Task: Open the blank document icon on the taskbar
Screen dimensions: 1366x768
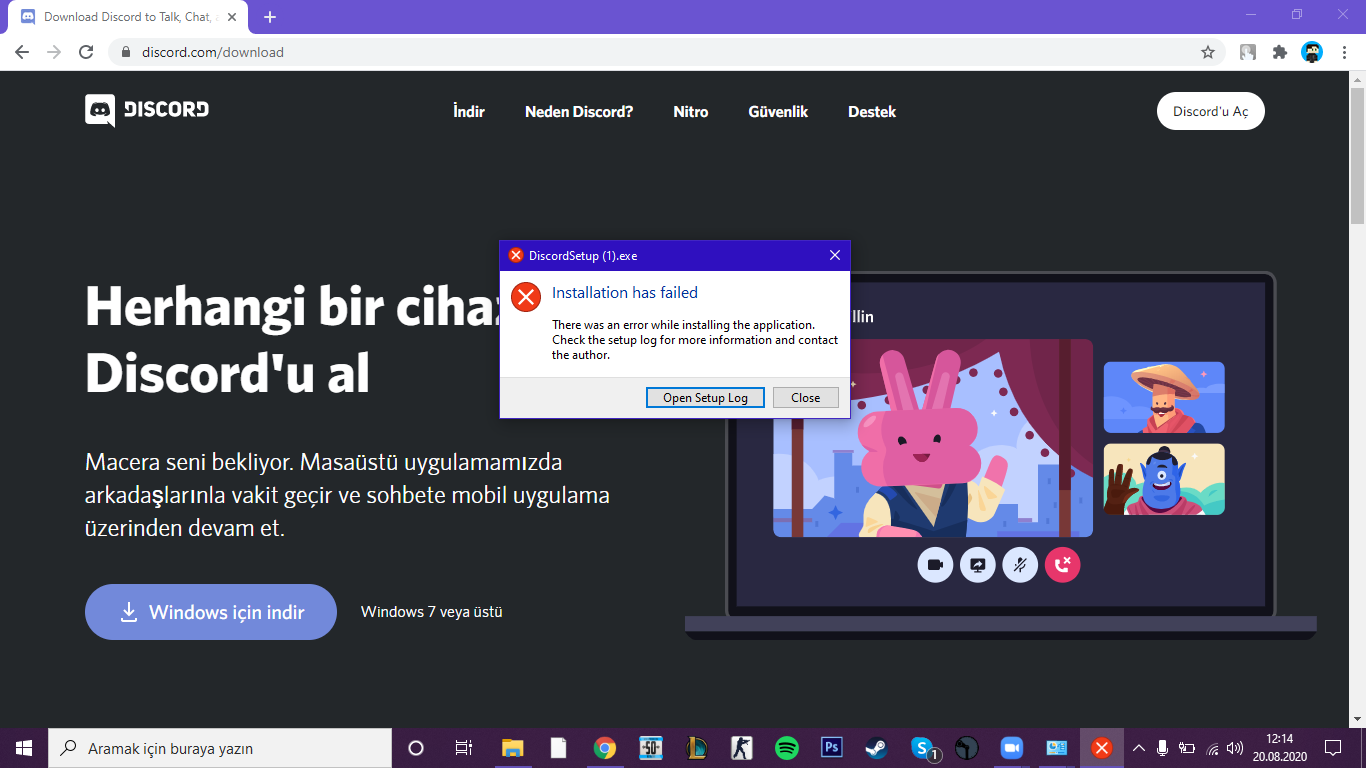Action: point(559,748)
